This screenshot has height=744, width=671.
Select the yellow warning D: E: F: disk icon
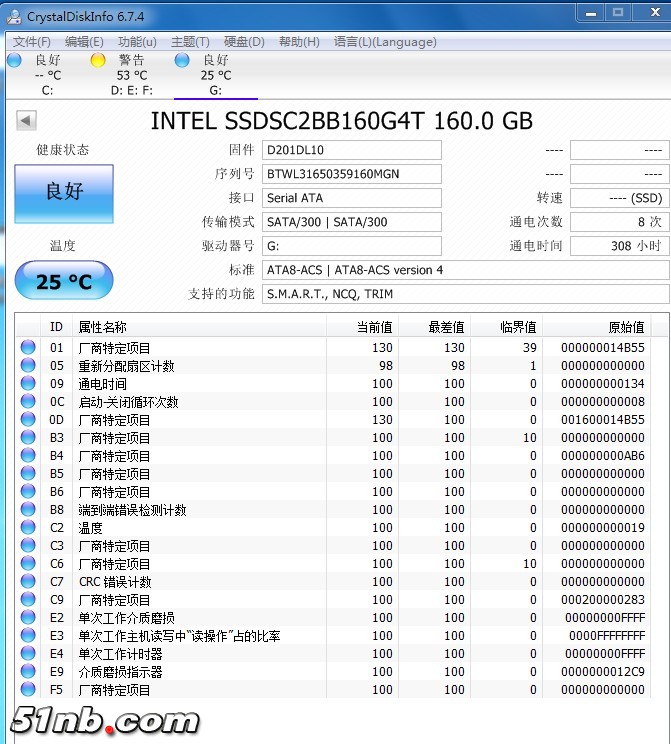tap(98, 61)
